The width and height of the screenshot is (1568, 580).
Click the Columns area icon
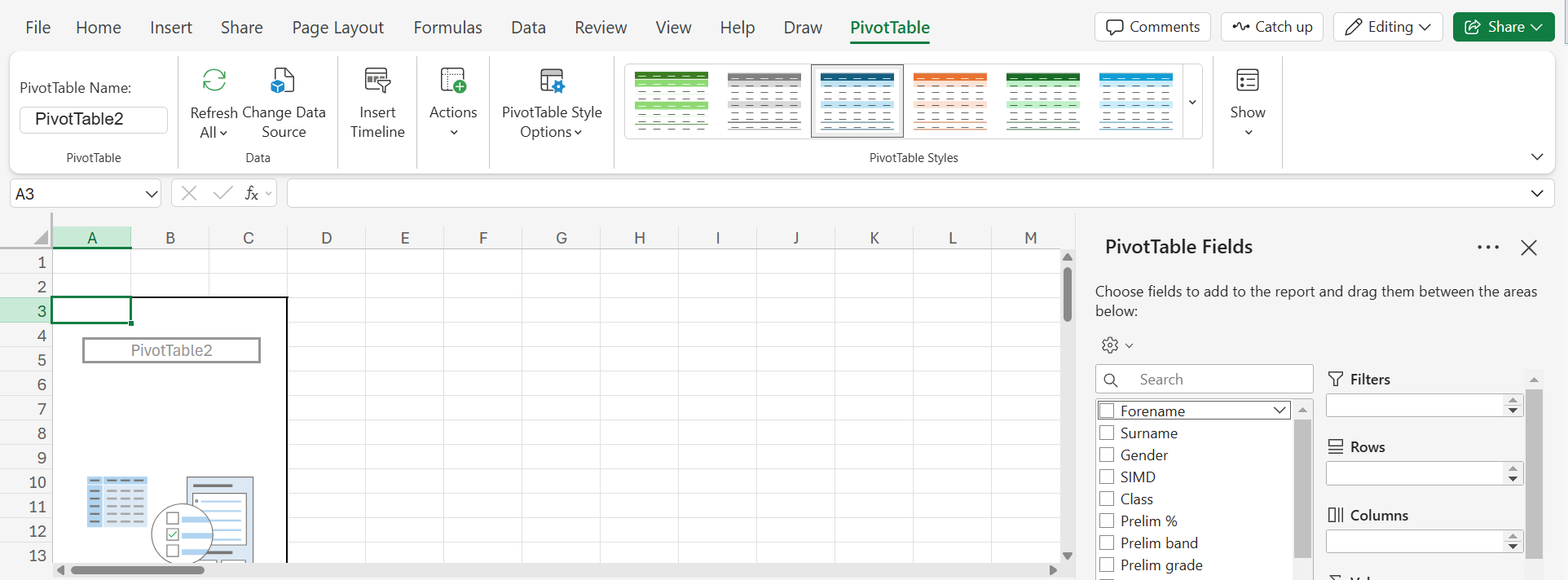[x=1336, y=515]
